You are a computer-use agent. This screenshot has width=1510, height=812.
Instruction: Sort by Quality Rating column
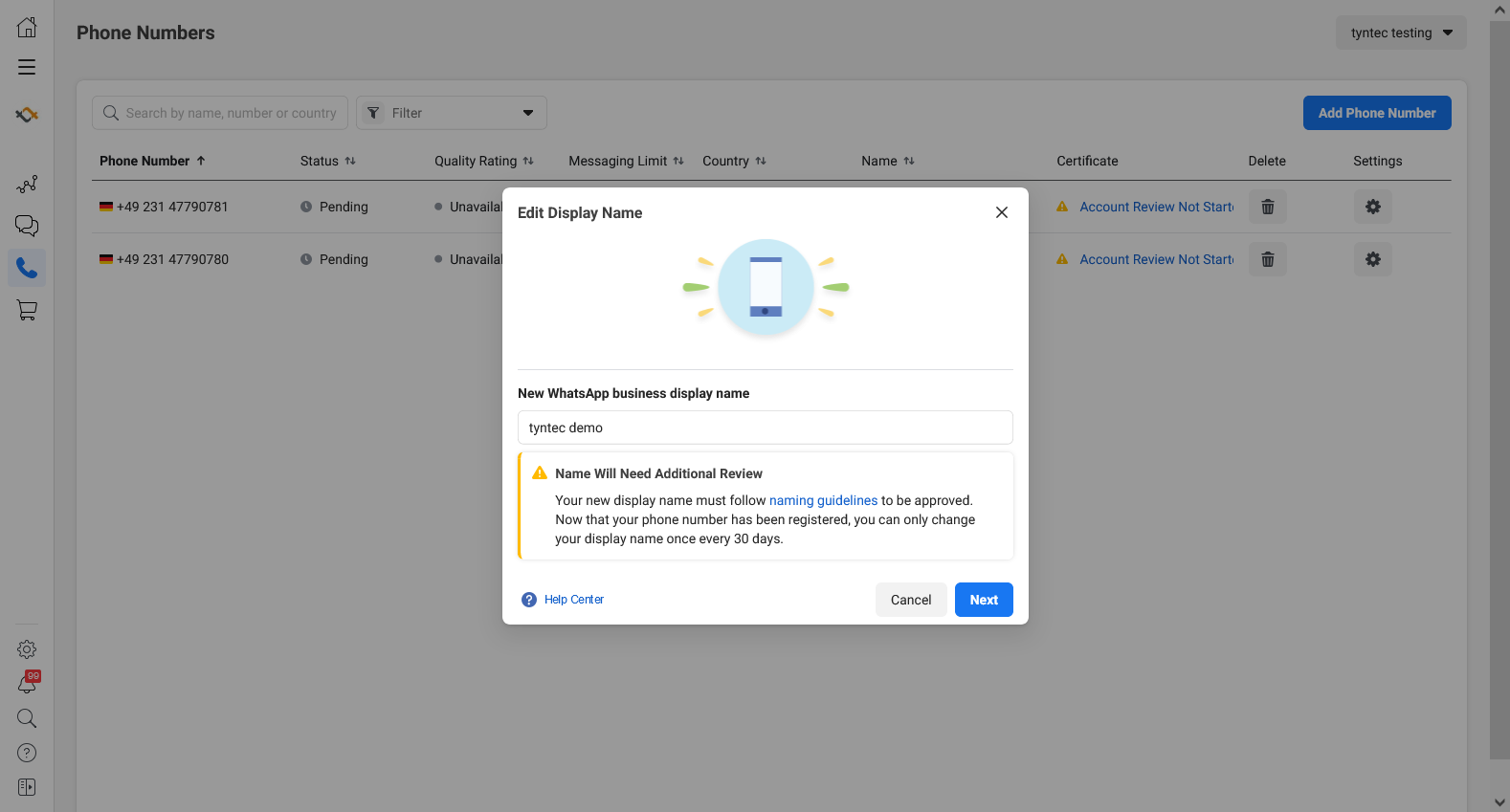pos(484,161)
